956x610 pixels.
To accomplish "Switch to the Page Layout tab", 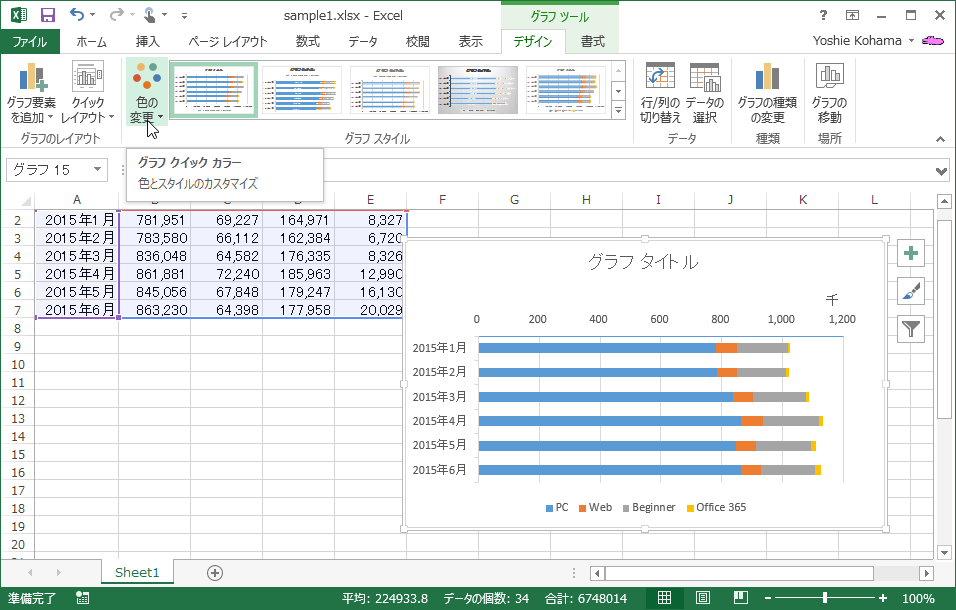I will pos(228,41).
